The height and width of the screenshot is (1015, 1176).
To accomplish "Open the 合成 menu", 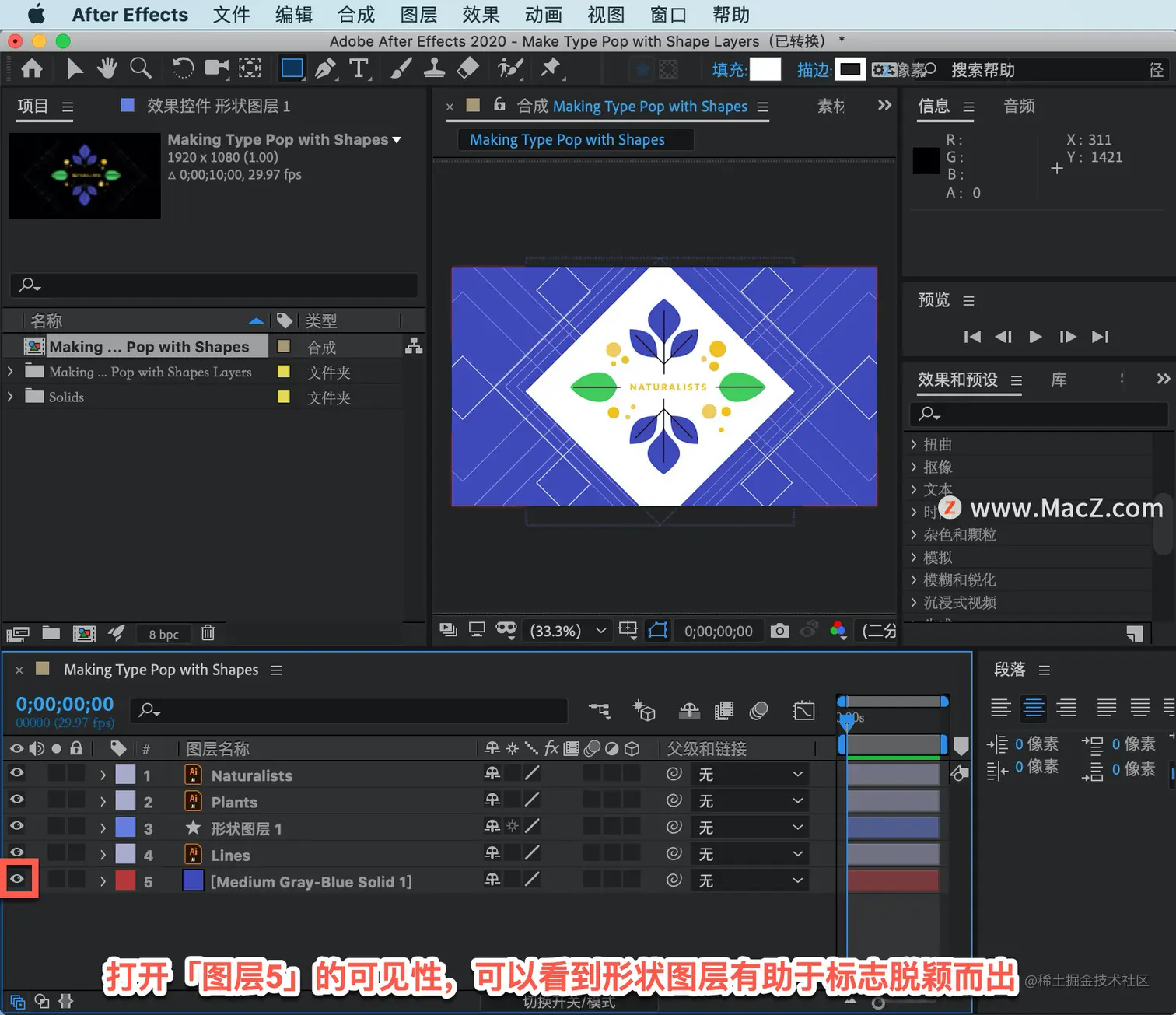I will [356, 15].
